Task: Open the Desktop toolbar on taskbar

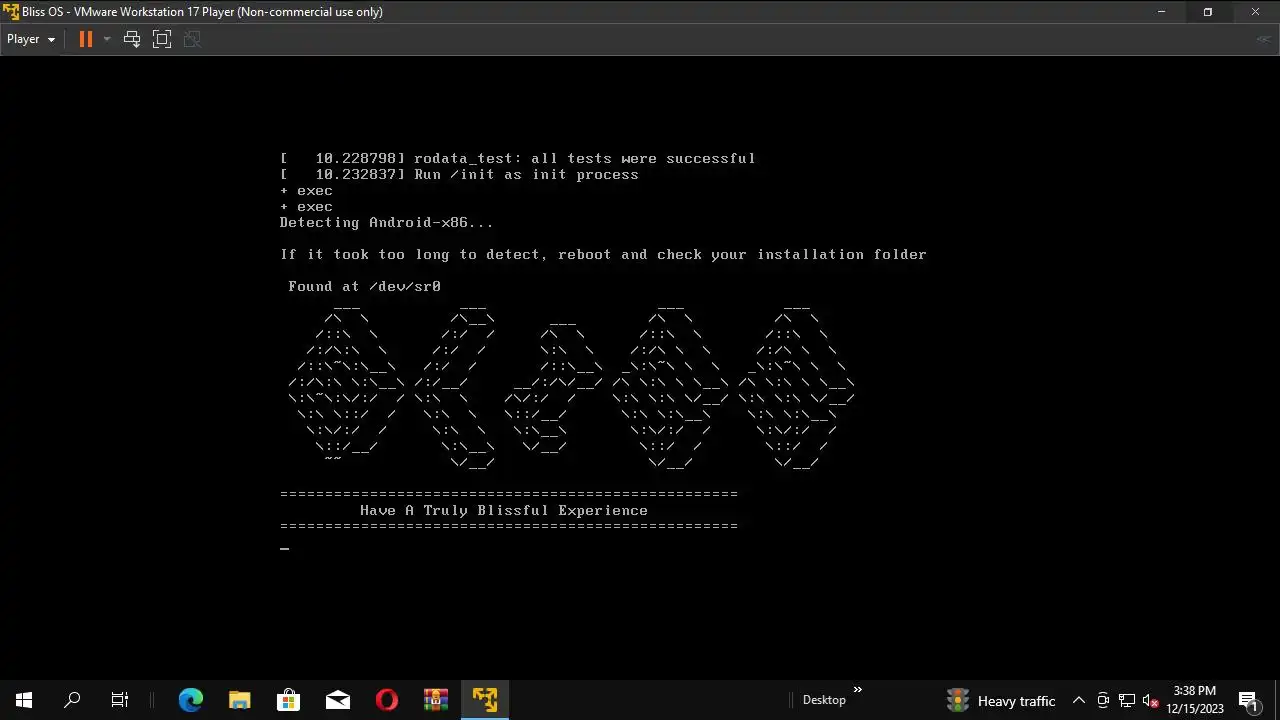Action: 824,700
